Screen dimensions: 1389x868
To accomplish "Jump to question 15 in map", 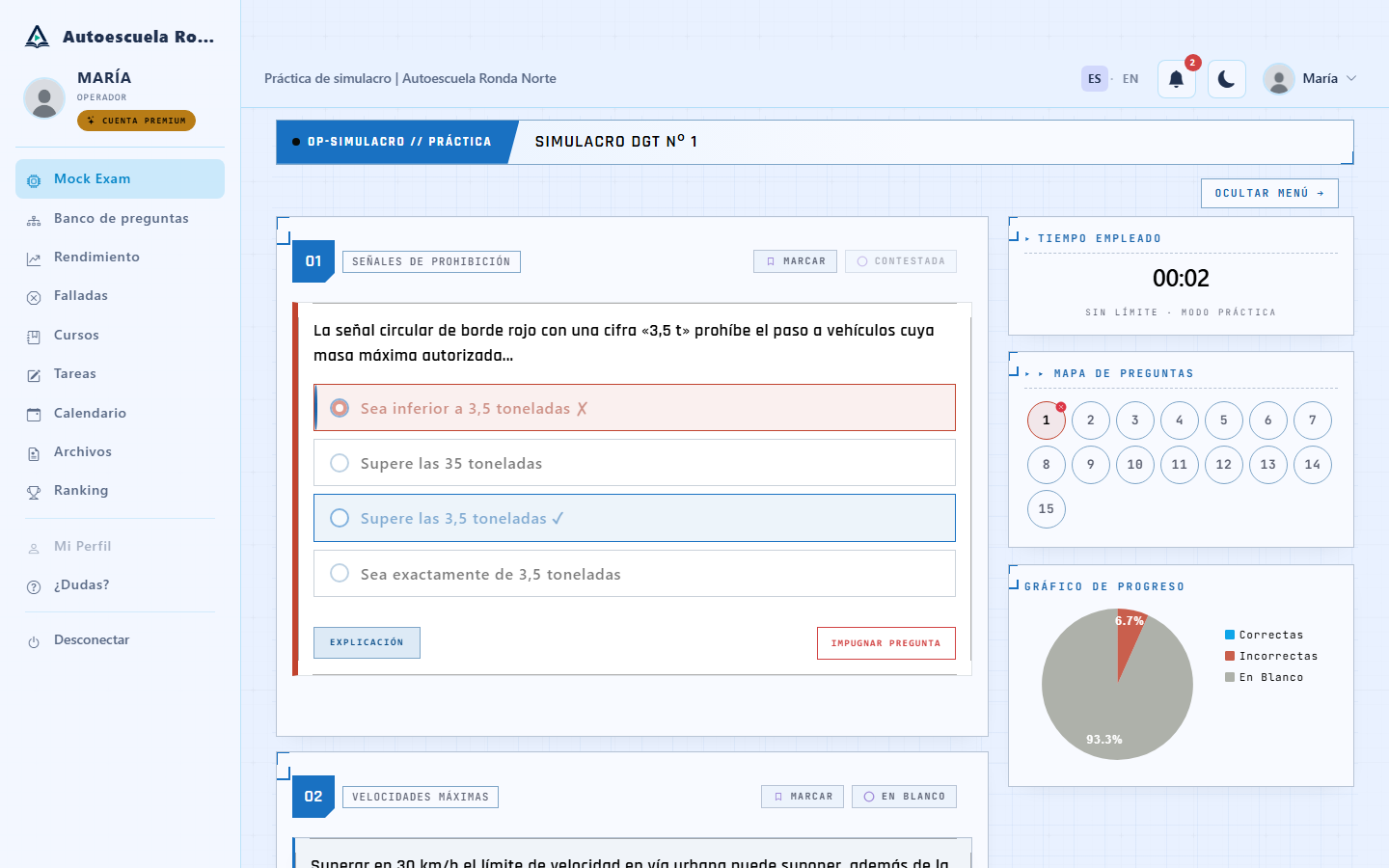I will pyautogui.click(x=1047, y=509).
